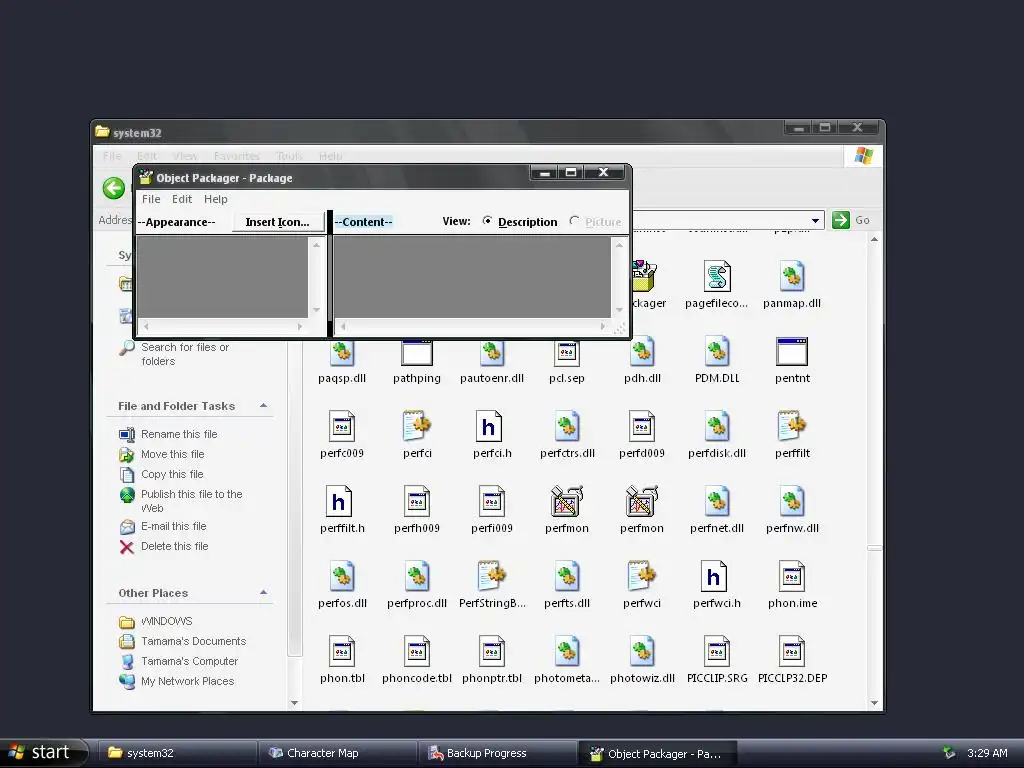
Task: Select the pathping application icon
Action: point(417,353)
